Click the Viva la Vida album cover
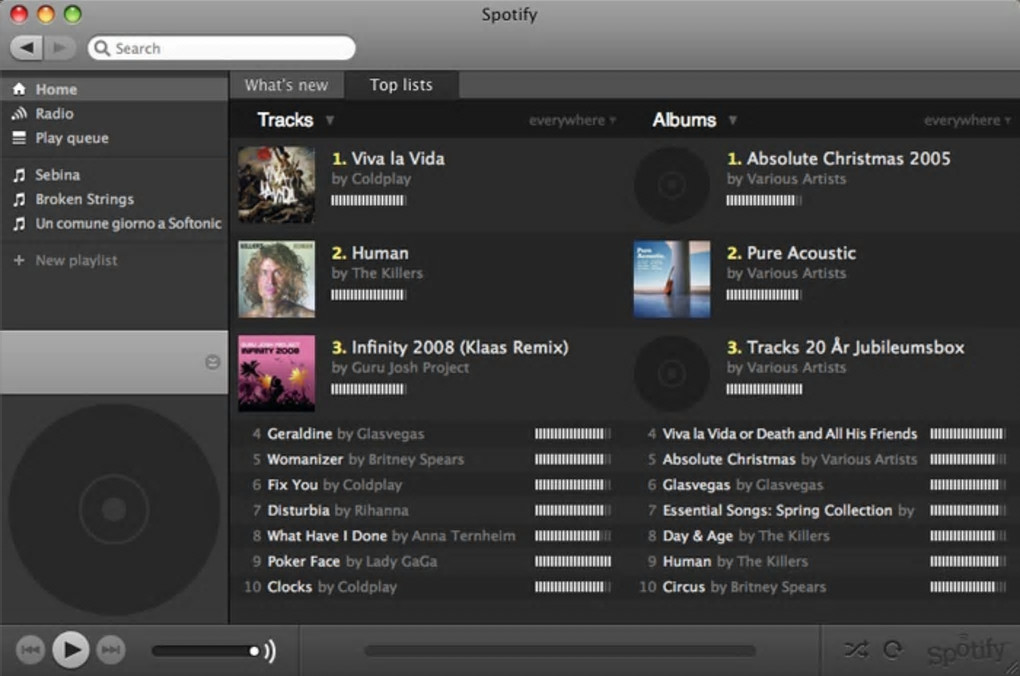 276,185
